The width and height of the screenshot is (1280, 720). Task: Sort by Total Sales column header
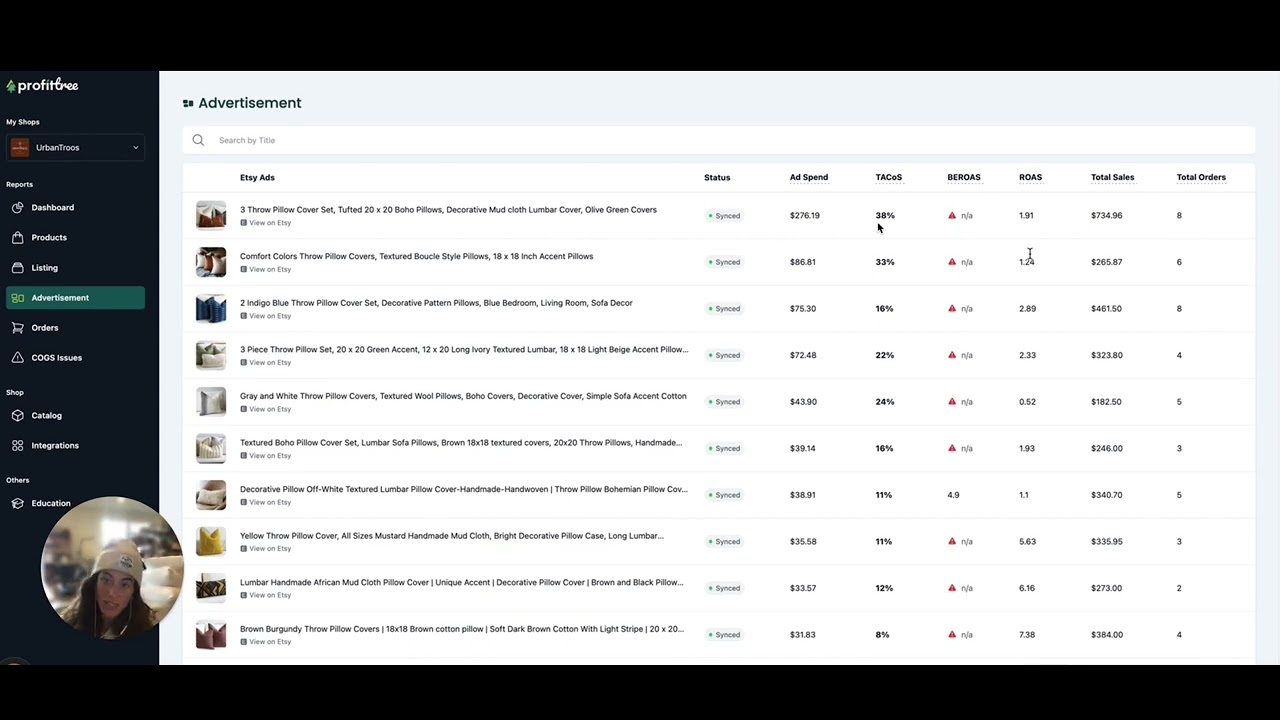pos(1112,178)
